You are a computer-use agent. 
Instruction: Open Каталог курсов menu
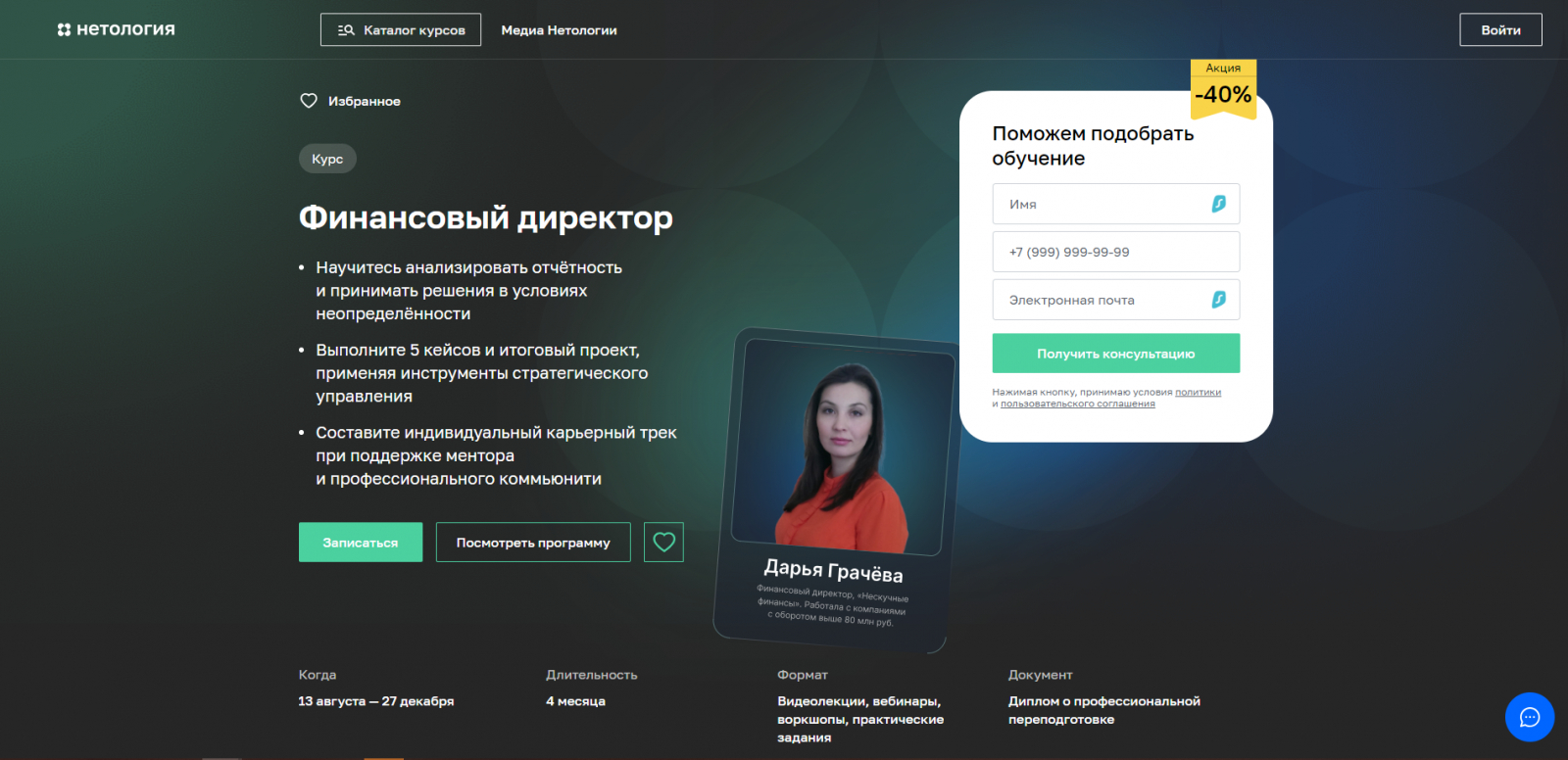point(401,29)
